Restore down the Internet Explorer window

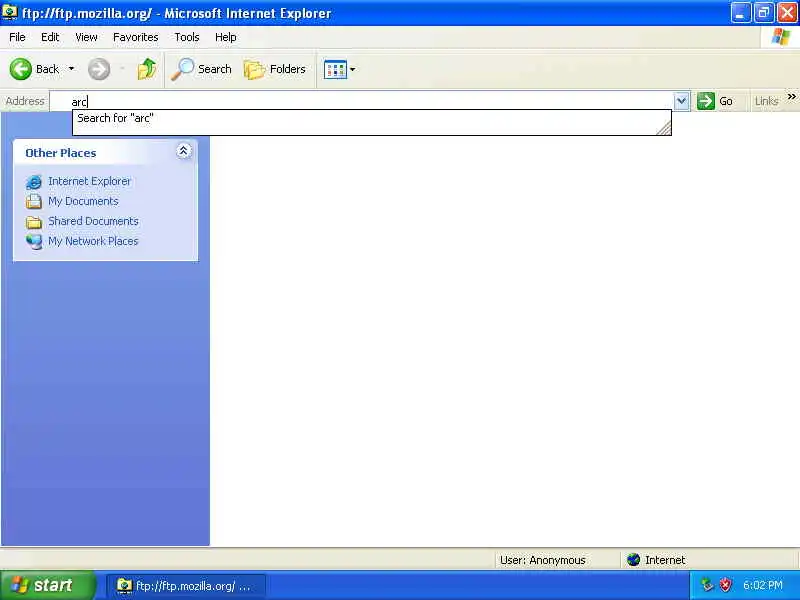coord(764,13)
